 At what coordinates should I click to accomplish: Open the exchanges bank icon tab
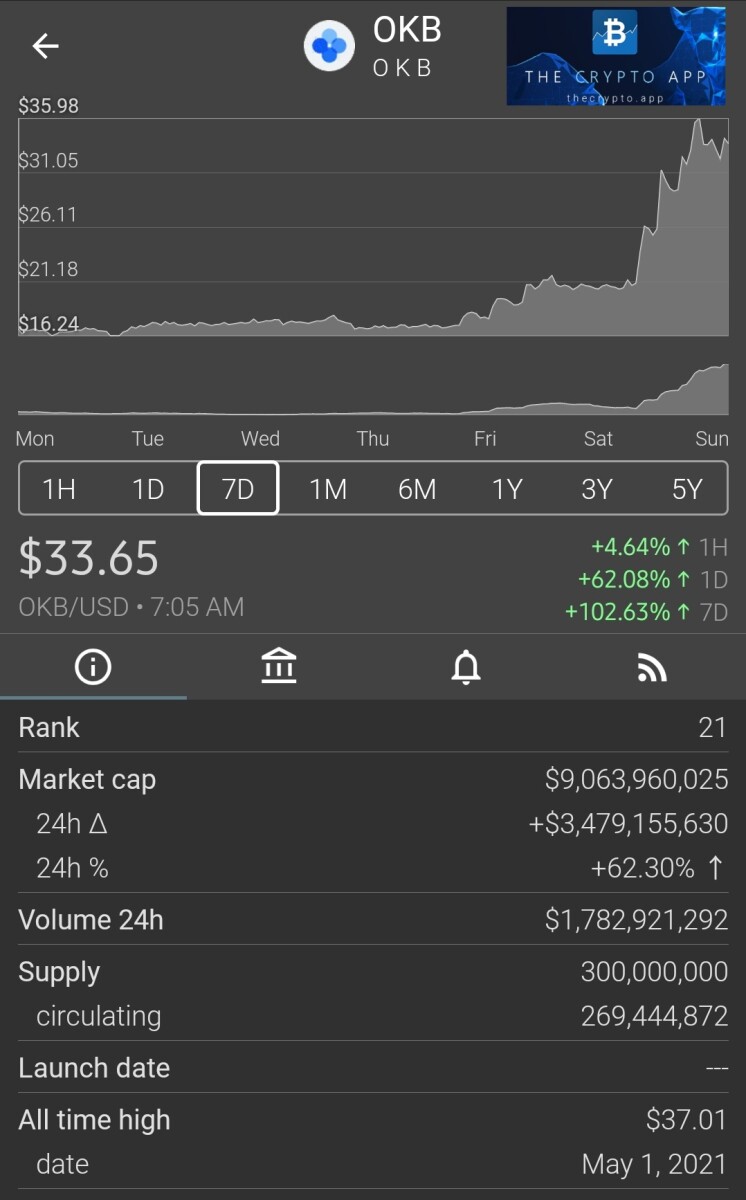[279, 667]
